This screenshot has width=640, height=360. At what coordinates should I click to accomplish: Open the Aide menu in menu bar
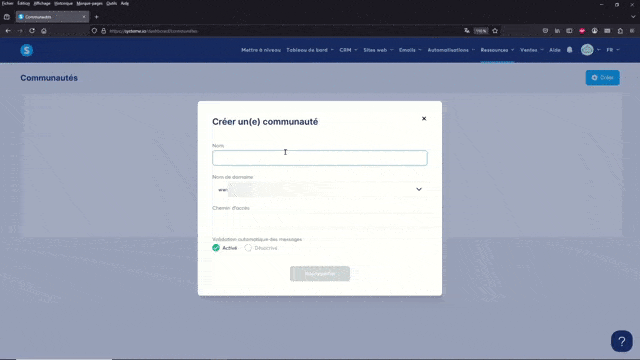[125, 3]
